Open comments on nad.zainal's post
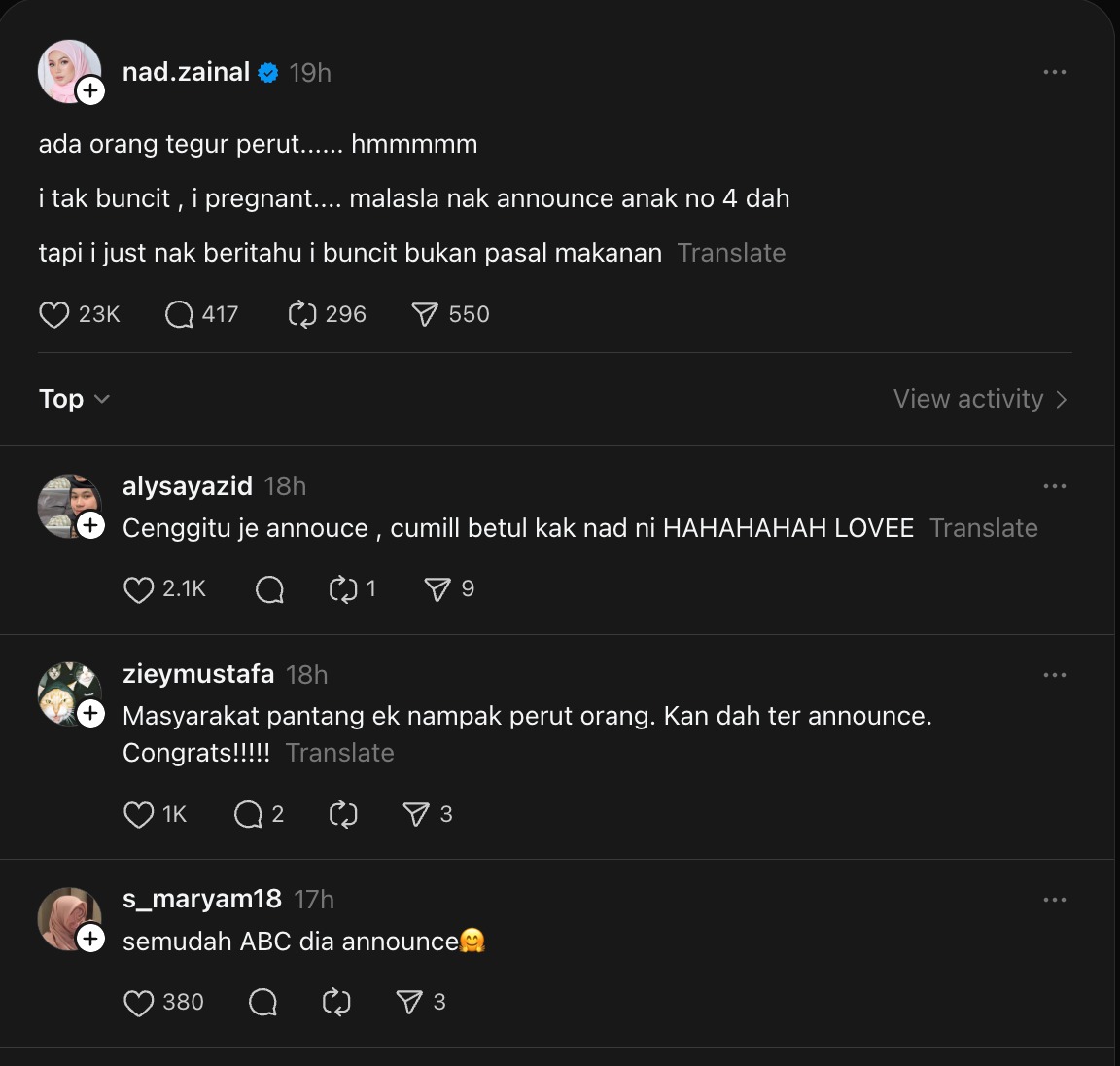Screen dimensions: 1120x1066 (x=179, y=314)
